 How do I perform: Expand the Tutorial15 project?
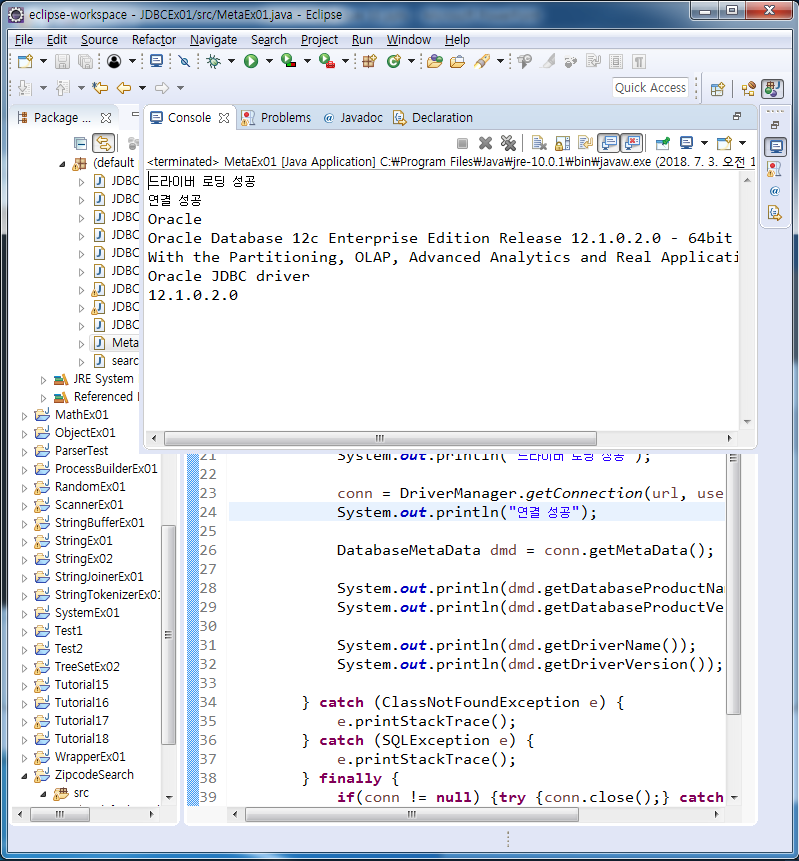[x=25, y=686]
